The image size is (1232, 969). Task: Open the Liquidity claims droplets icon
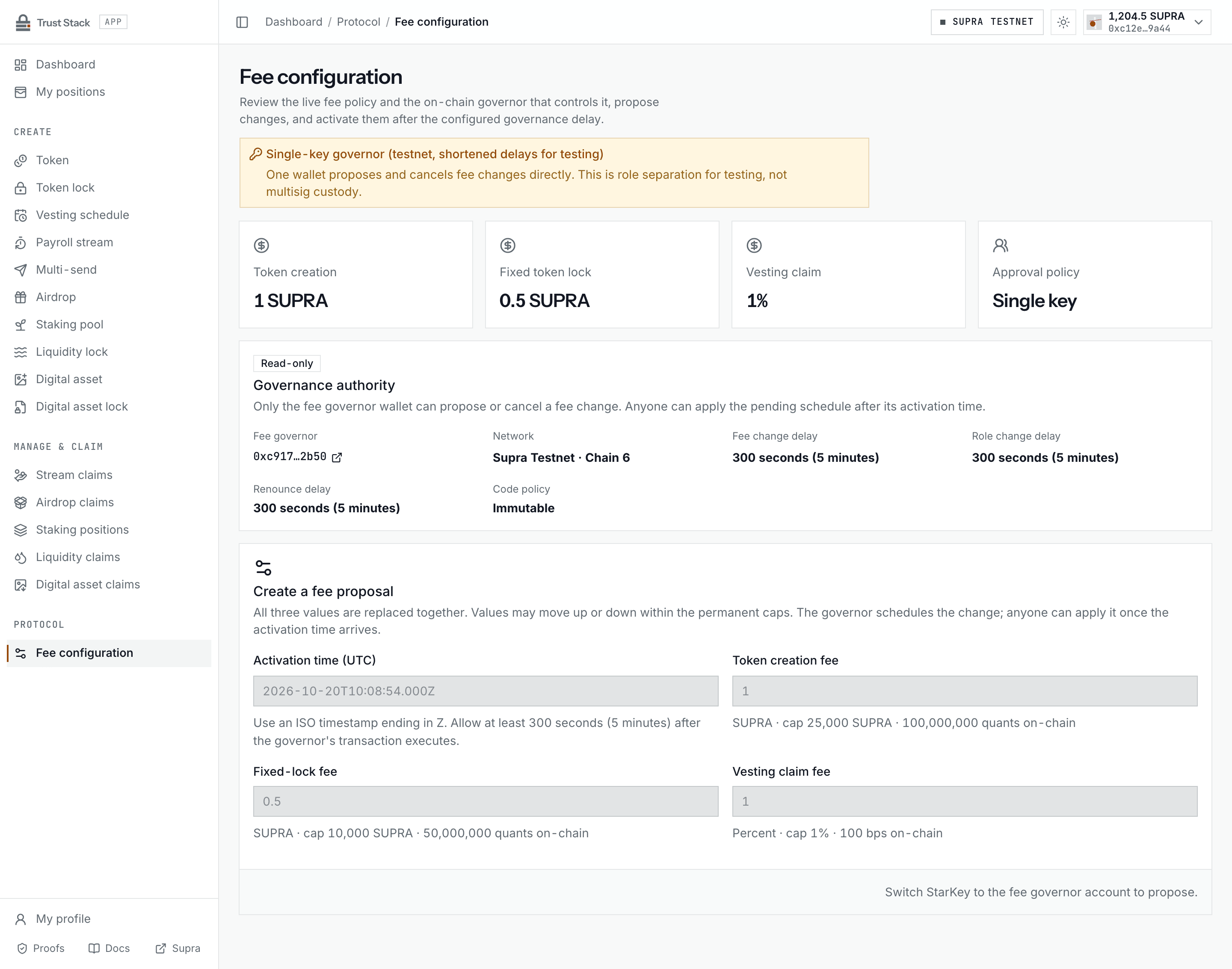tap(21, 558)
